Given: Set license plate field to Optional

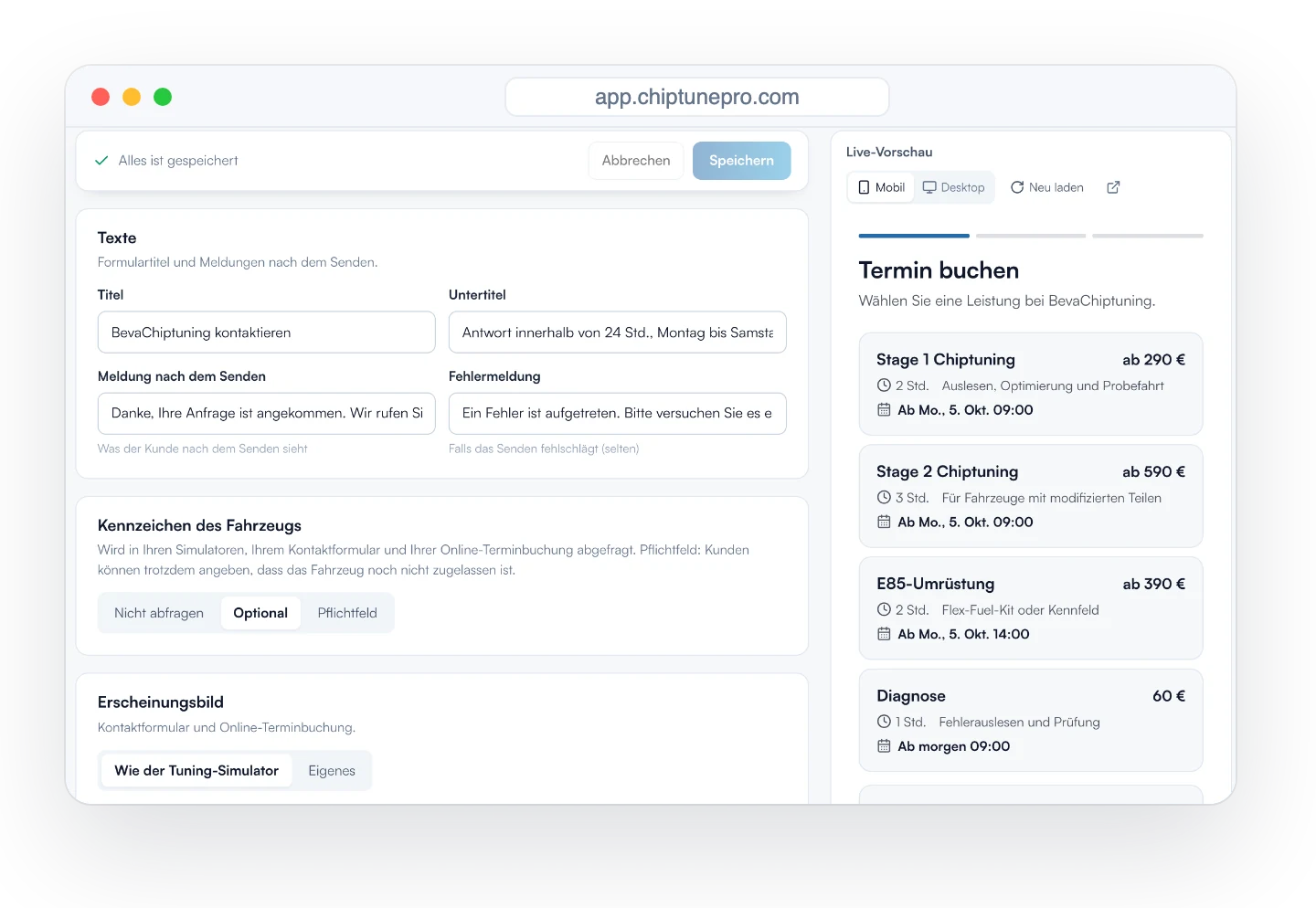Looking at the screenshot, I should pos(260,613).
